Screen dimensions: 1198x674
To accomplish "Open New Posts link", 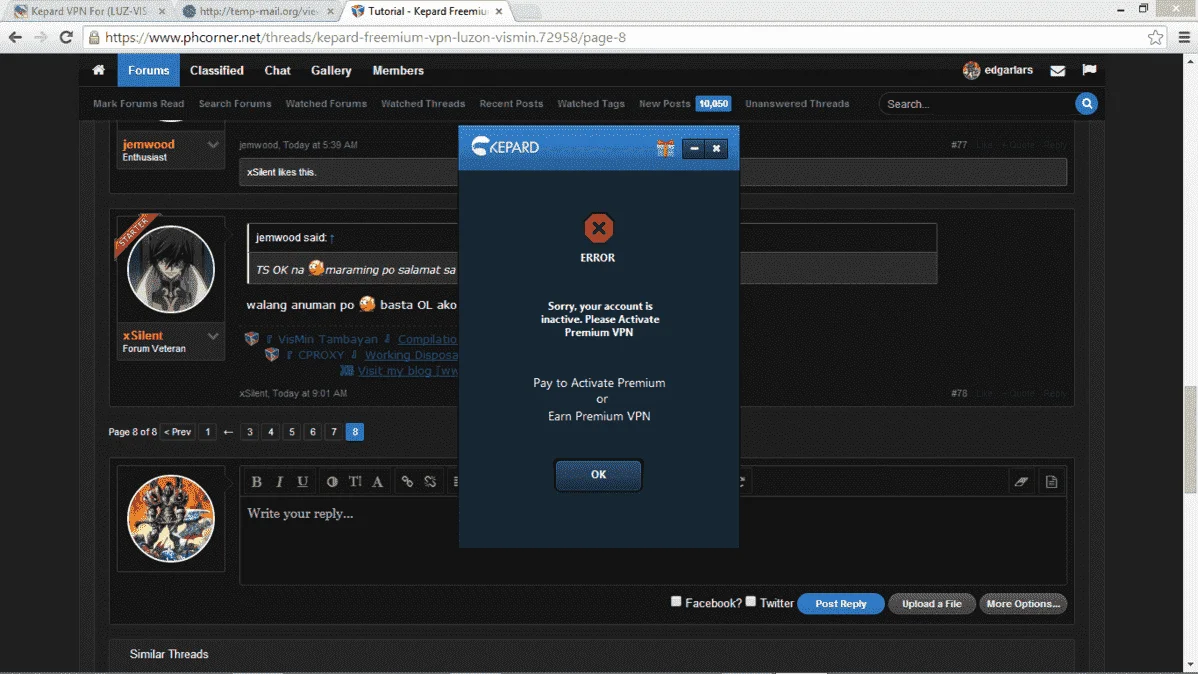I will [664, 103].
